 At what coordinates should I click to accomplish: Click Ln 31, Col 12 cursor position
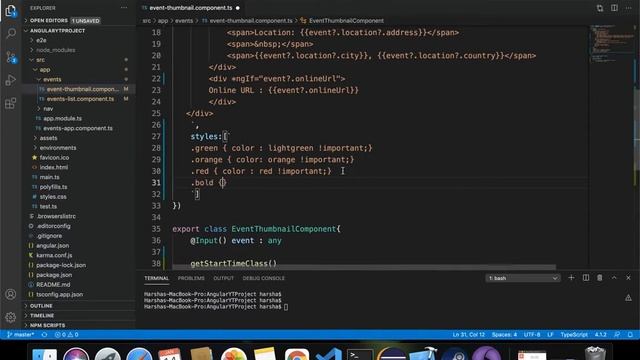(x=469, y=335)
